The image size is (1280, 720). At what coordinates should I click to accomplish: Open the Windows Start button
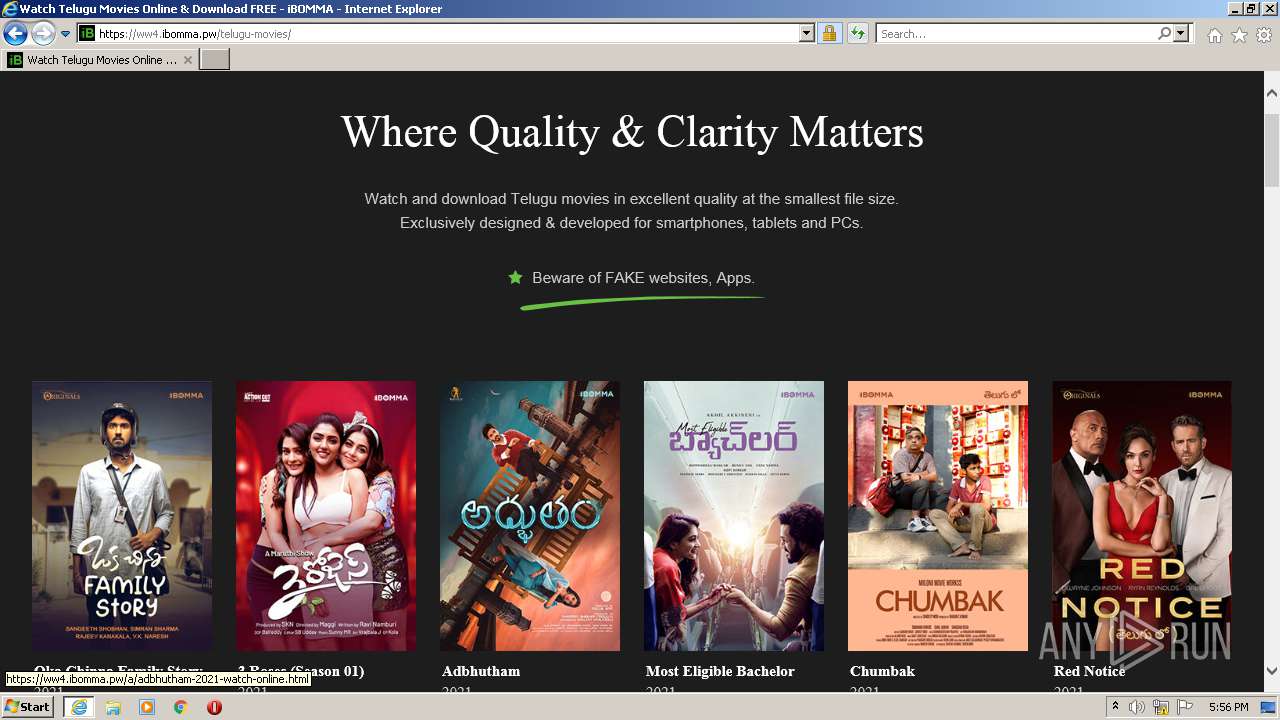pos(28,707)
